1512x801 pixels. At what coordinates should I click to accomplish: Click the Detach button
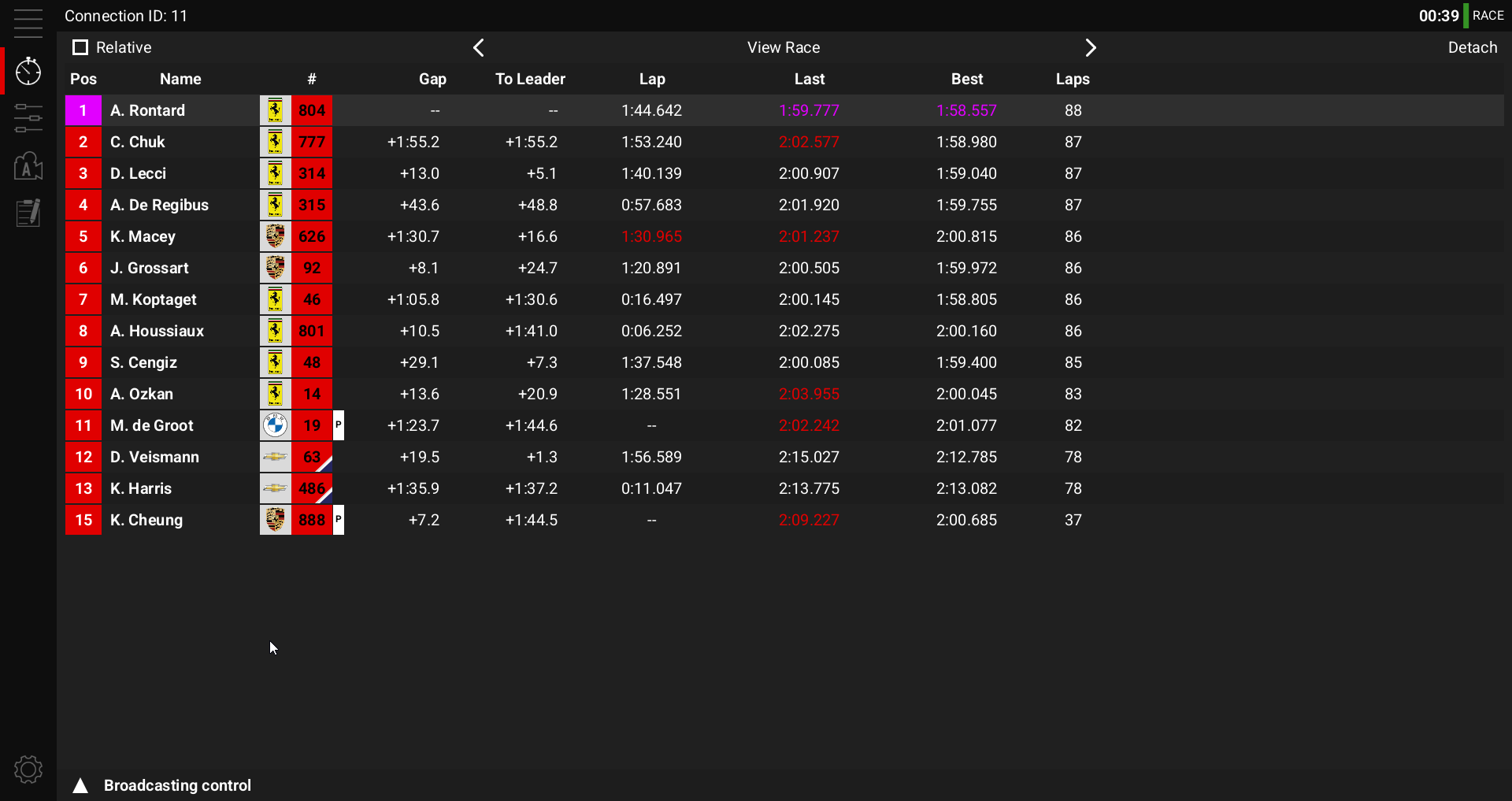1472,47
